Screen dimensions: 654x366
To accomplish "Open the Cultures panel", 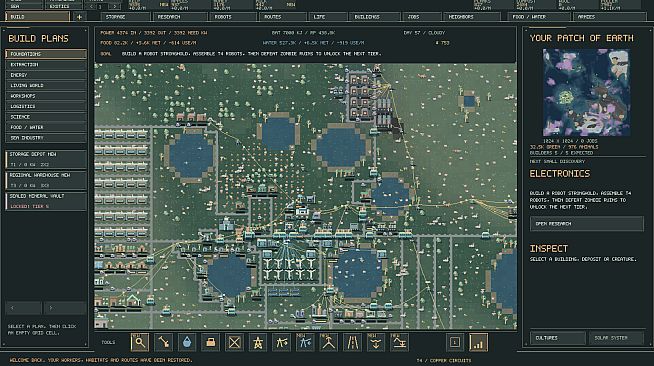I will point(558,338).
